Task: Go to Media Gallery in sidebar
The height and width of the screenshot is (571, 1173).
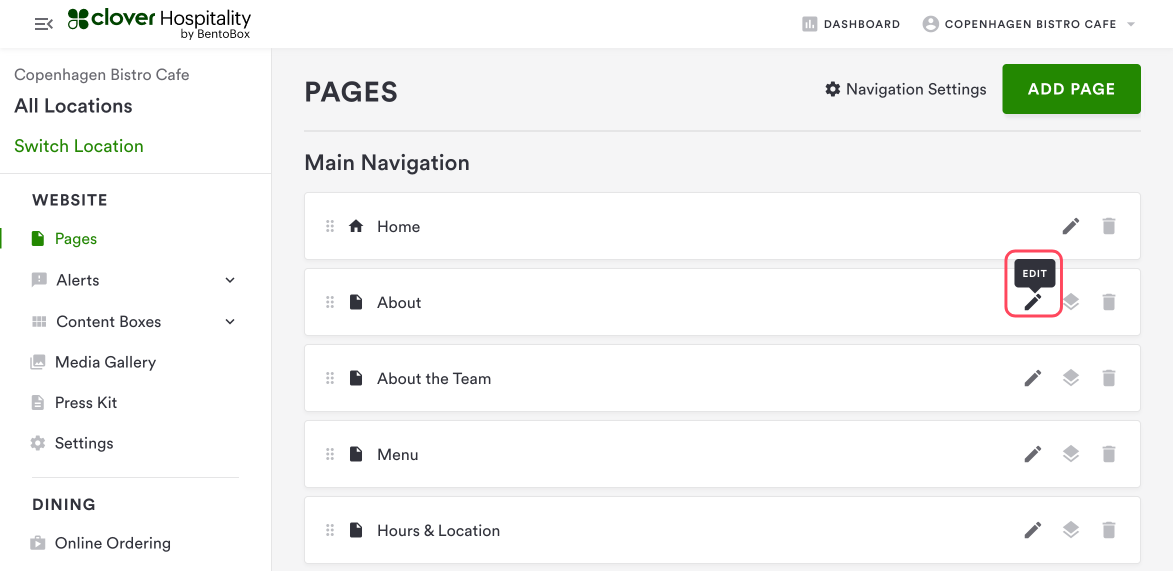Action: (x=105, y=362)
